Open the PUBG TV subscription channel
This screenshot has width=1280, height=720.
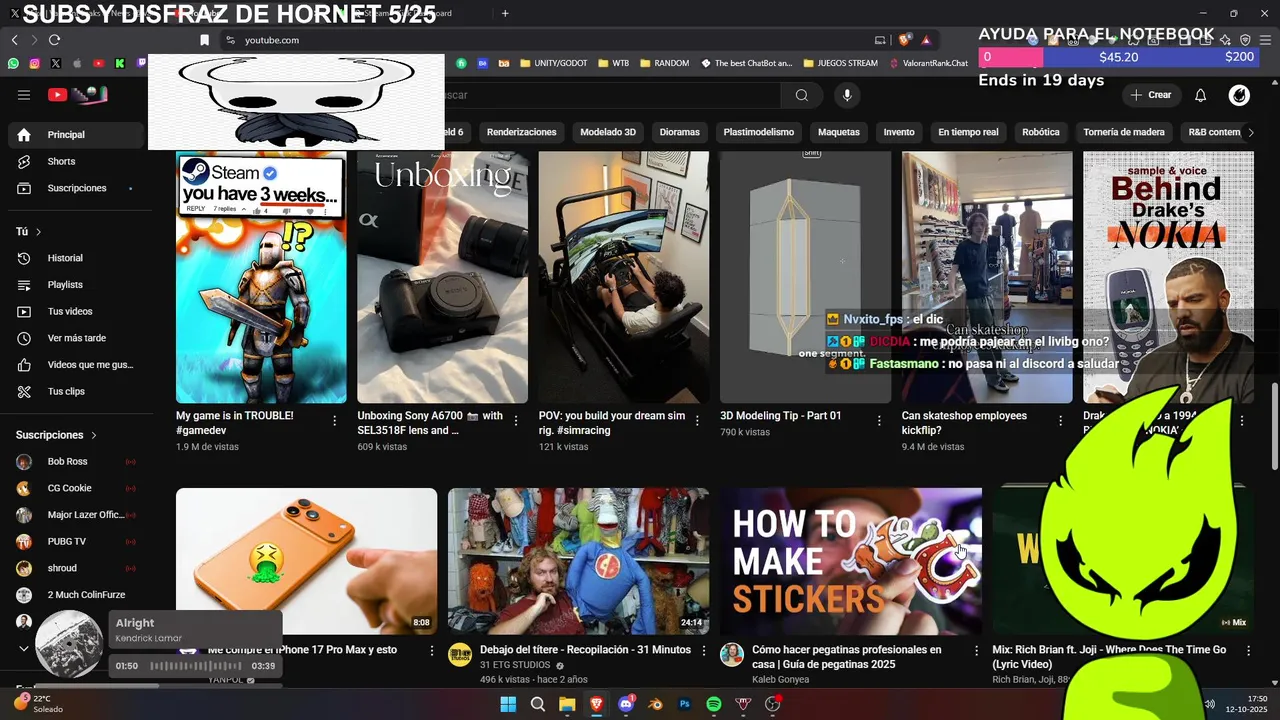[77, 541]
